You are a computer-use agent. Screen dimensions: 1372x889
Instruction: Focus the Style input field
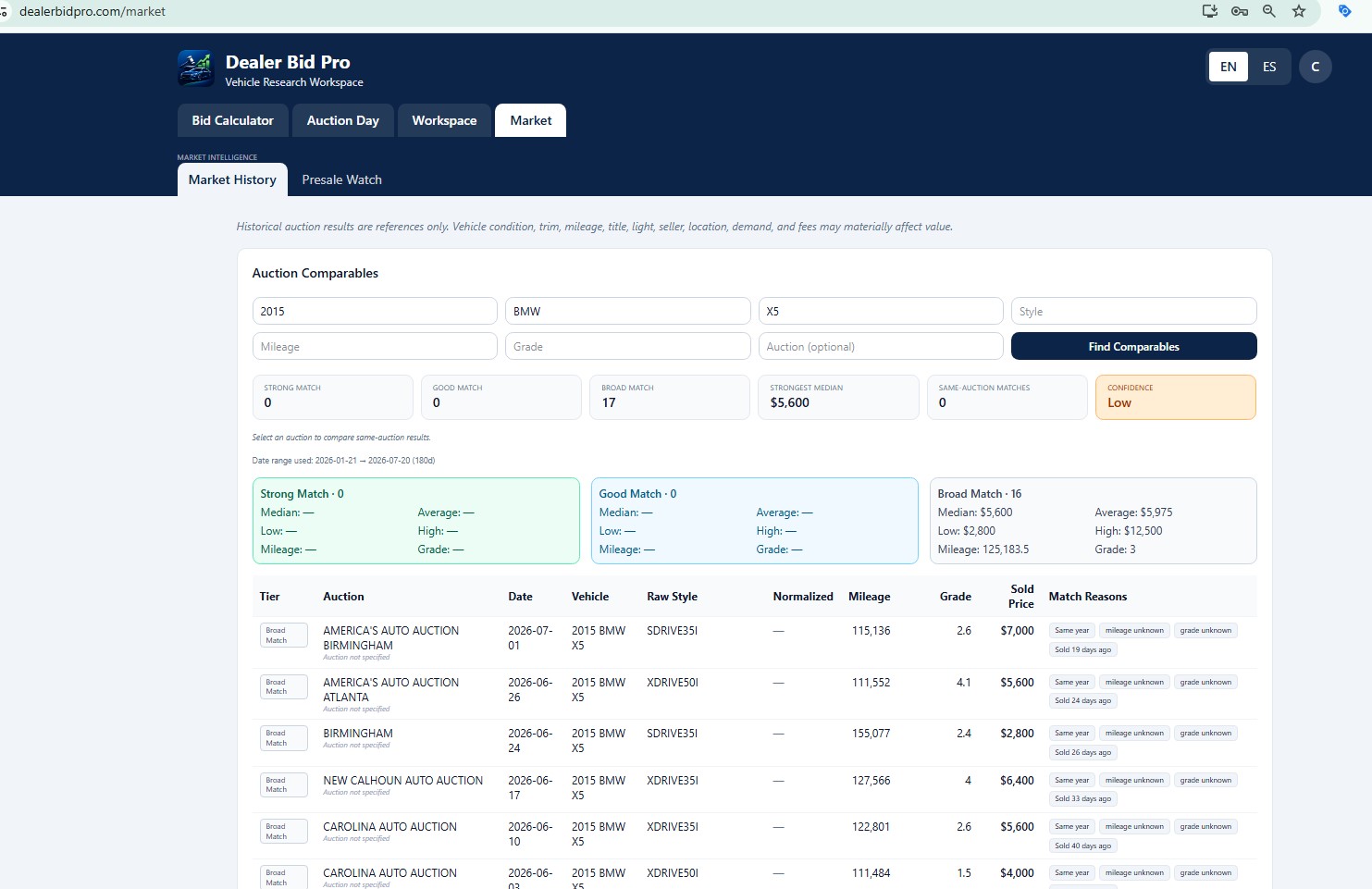coord(1133,311)
